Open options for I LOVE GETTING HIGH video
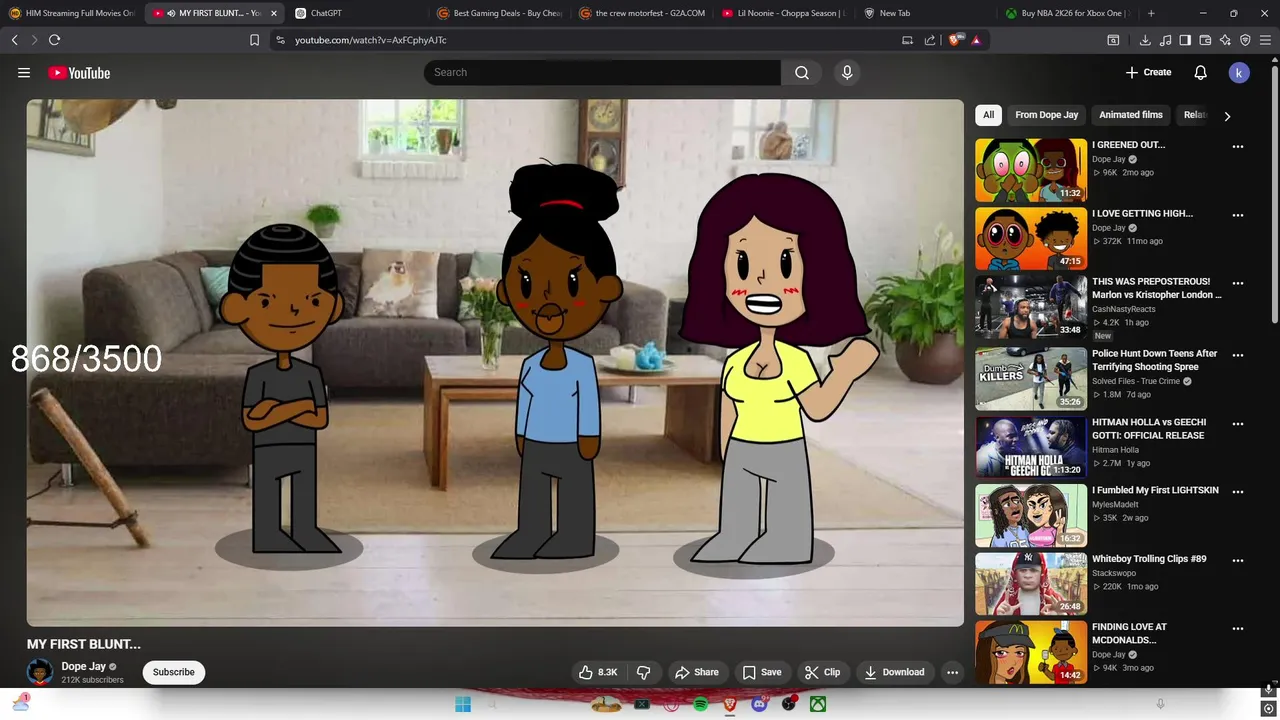1280x720 pixels. point(1238,215)
